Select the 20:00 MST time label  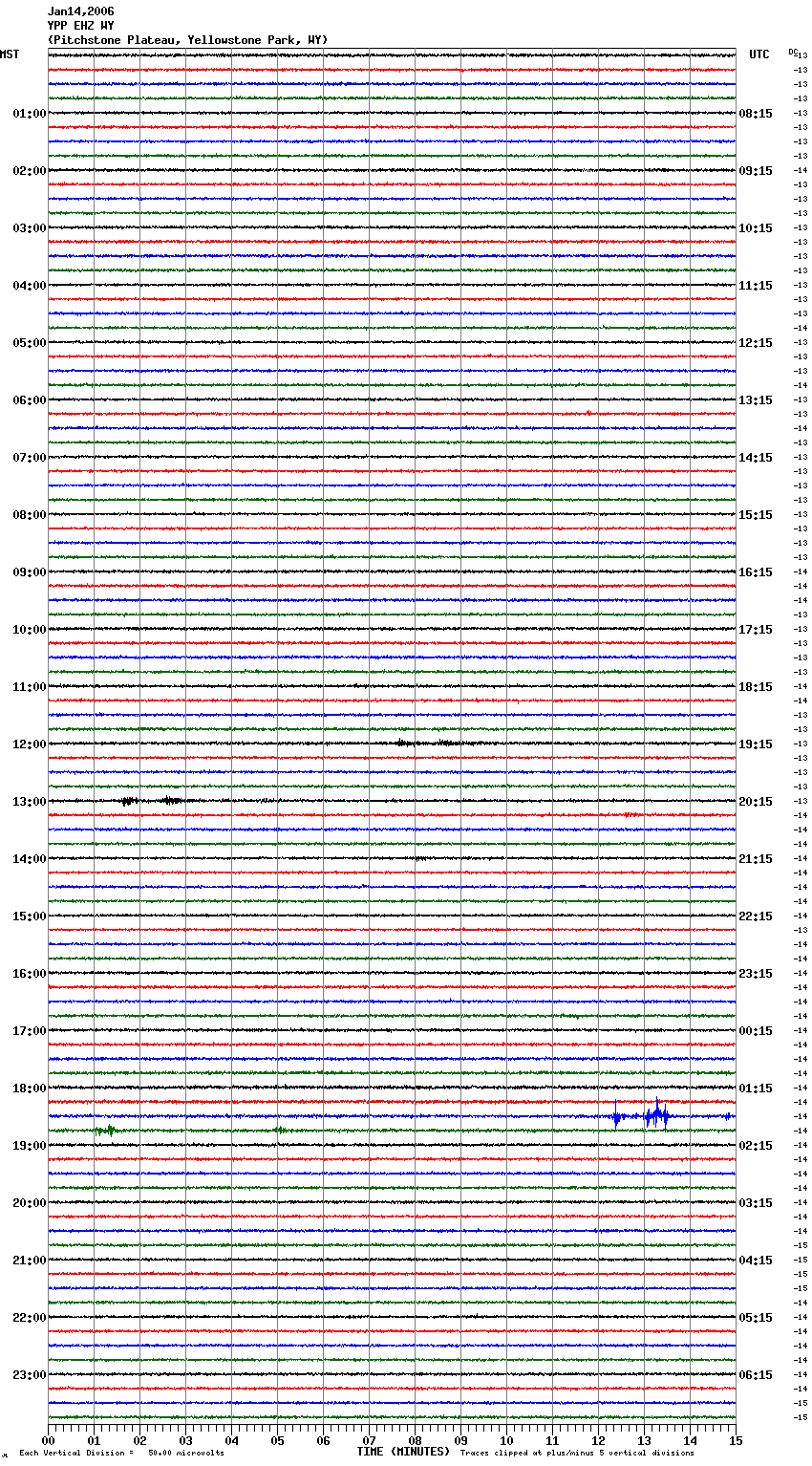pos(30,1203)
